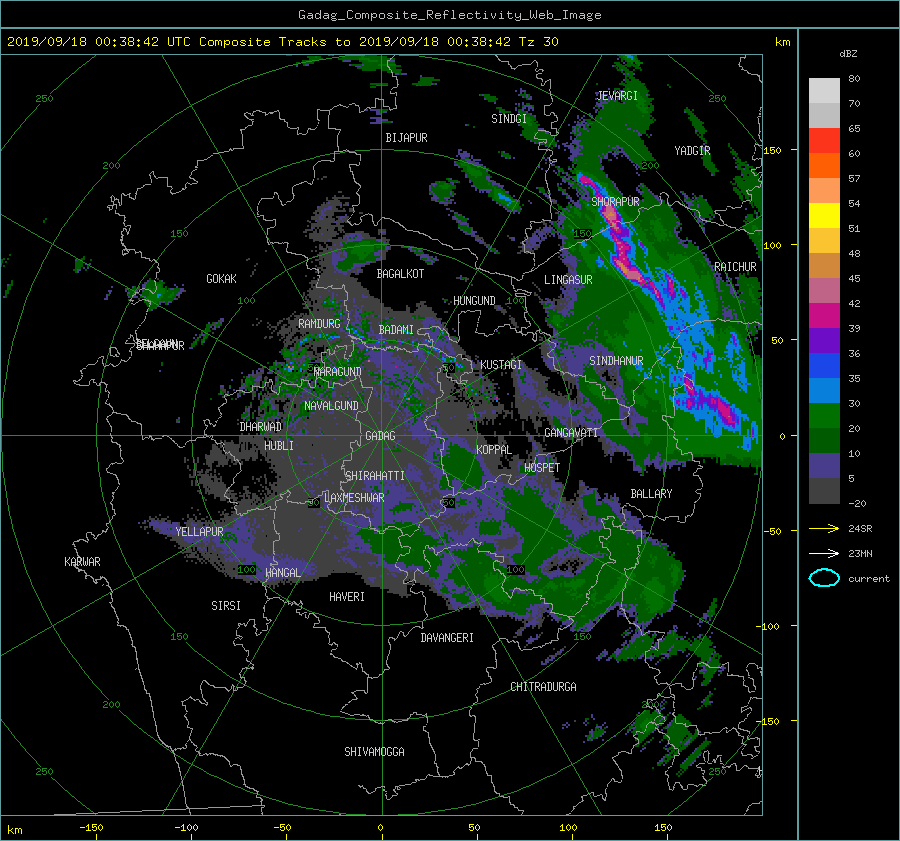Click the SIRSI city label

click(x=226, y=606)
